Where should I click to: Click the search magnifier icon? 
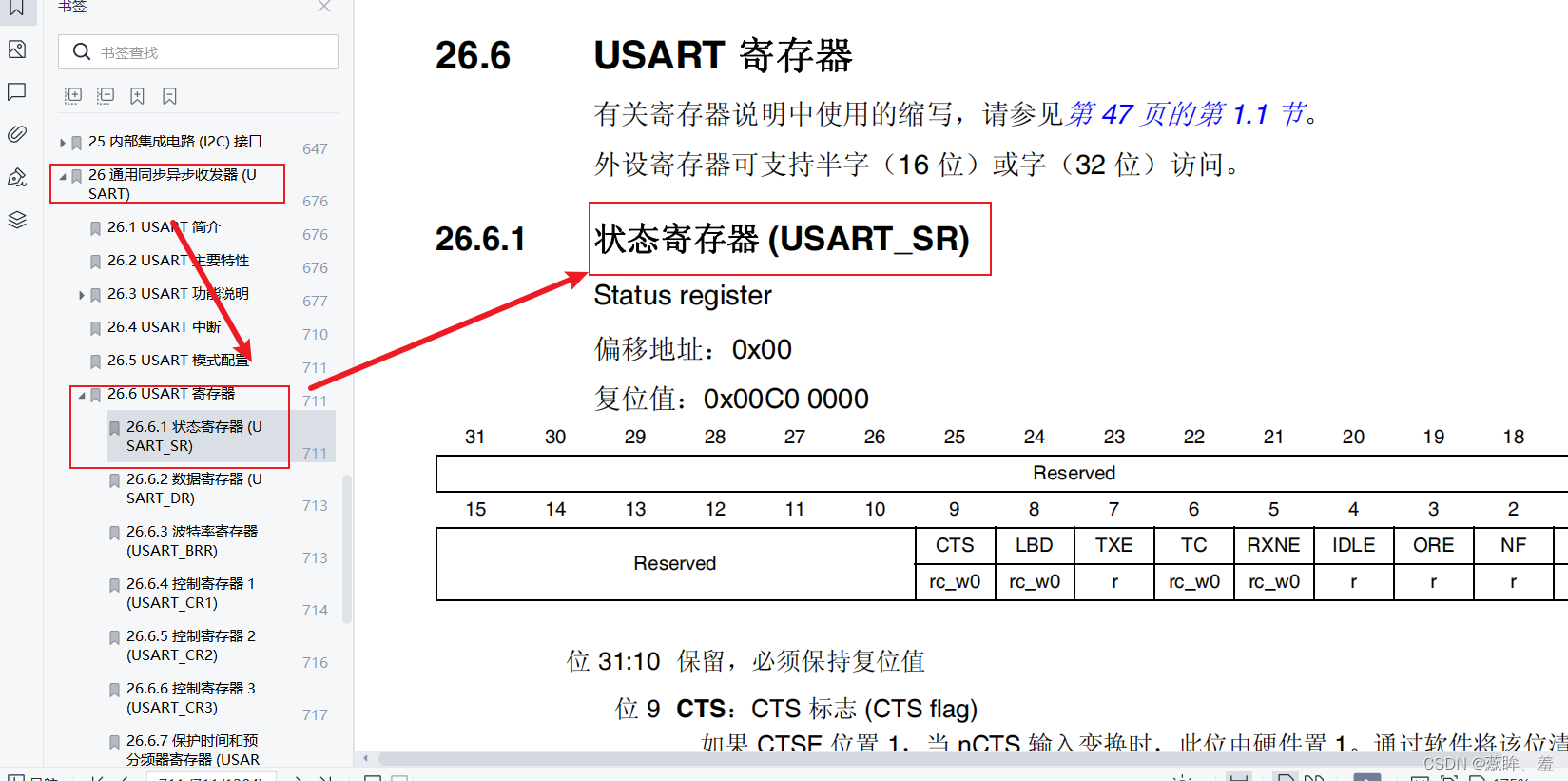82,51
